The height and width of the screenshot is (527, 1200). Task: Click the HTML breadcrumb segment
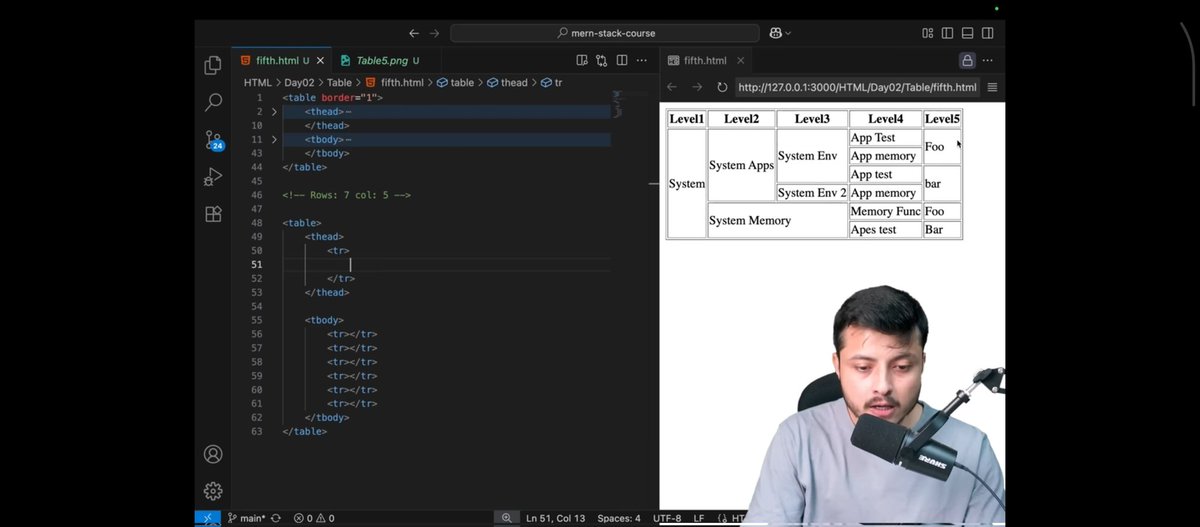tap(258, 83)
